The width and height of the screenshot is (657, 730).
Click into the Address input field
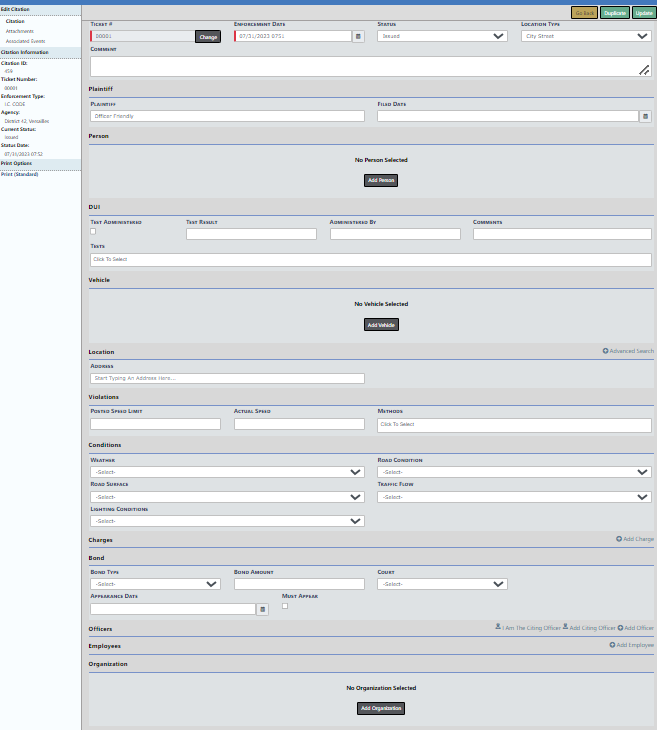click(x=227, y=378)
